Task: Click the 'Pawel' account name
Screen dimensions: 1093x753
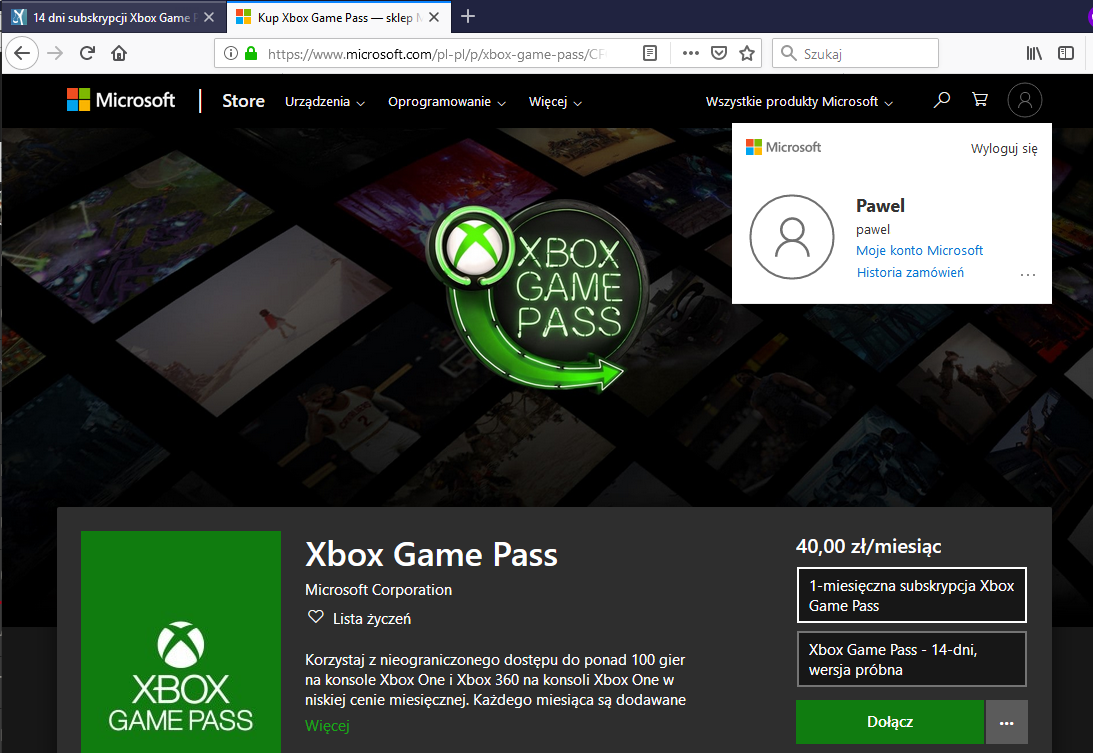Action: (x=880, y=206)
